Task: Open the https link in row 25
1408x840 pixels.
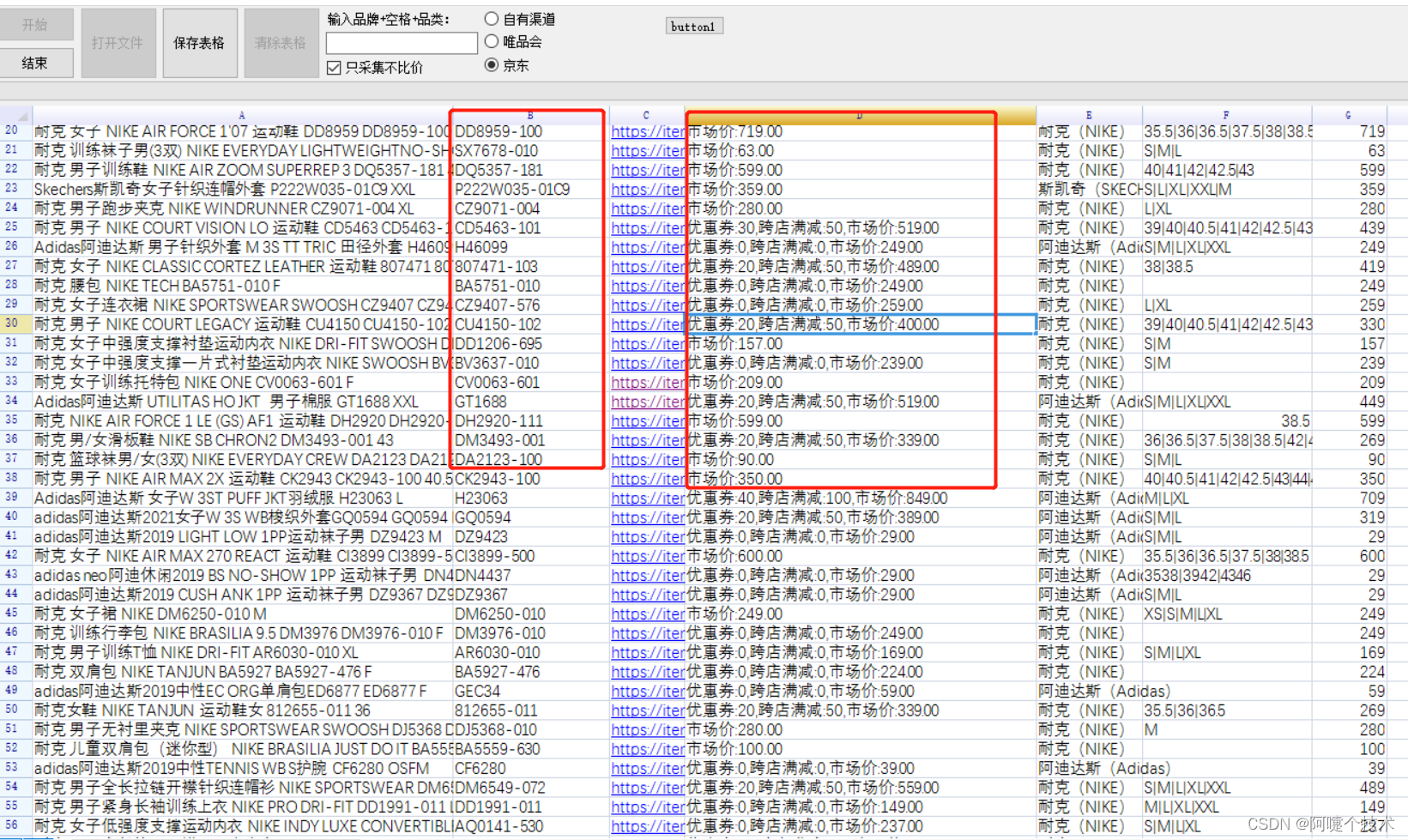Action: (648, 228)
